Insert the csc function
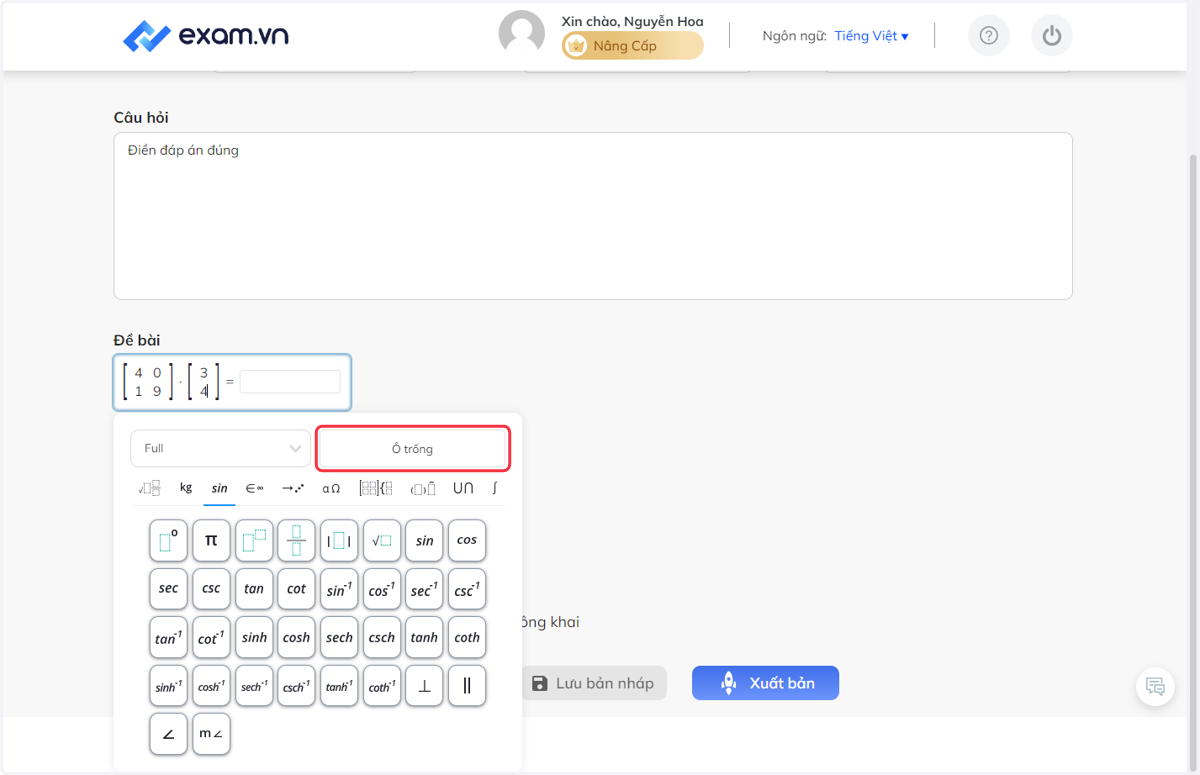The height and width of the screenshot is (775, 1200). coord(211,589)
